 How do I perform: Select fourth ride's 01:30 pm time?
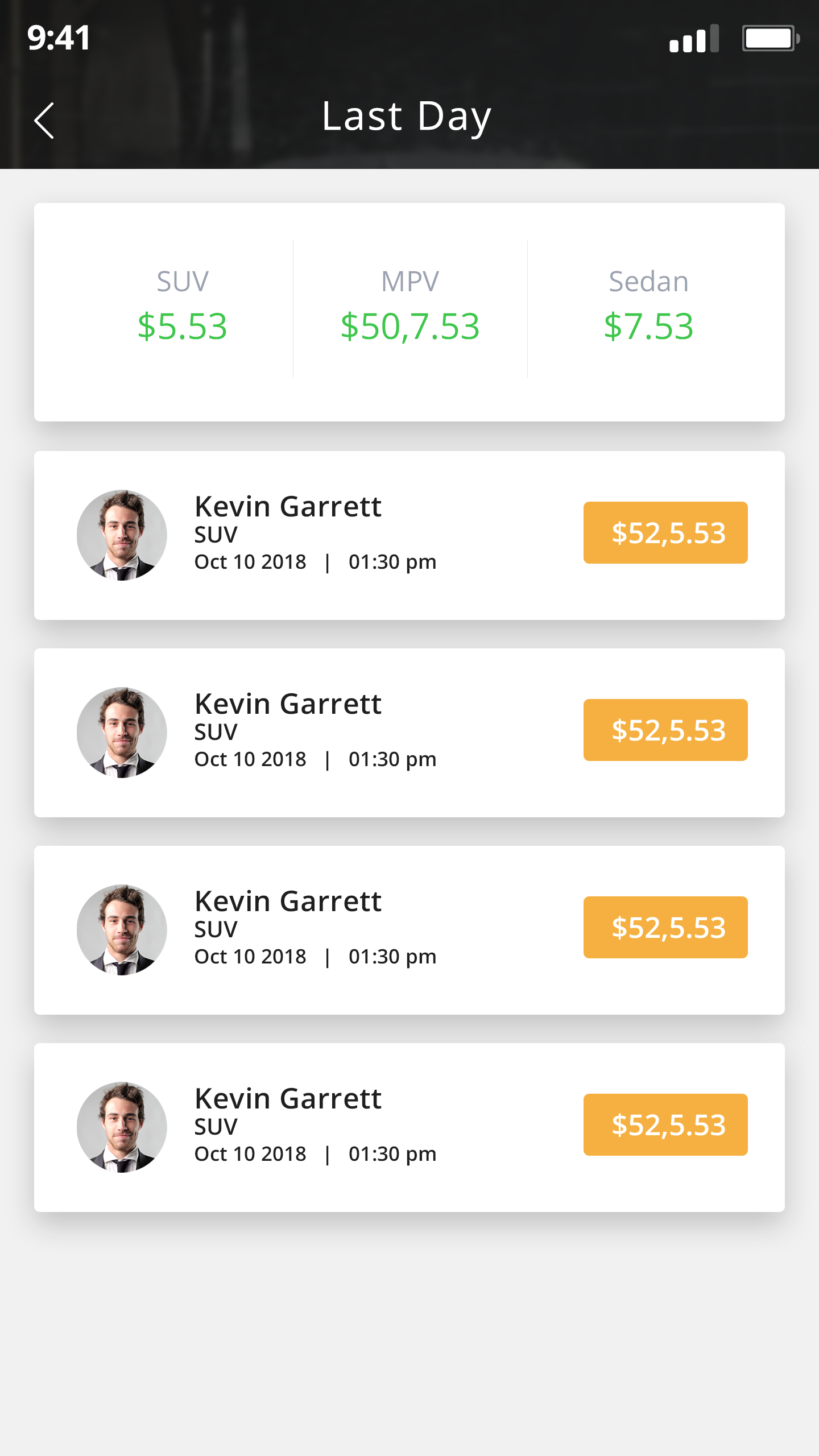pos(392,1155)
